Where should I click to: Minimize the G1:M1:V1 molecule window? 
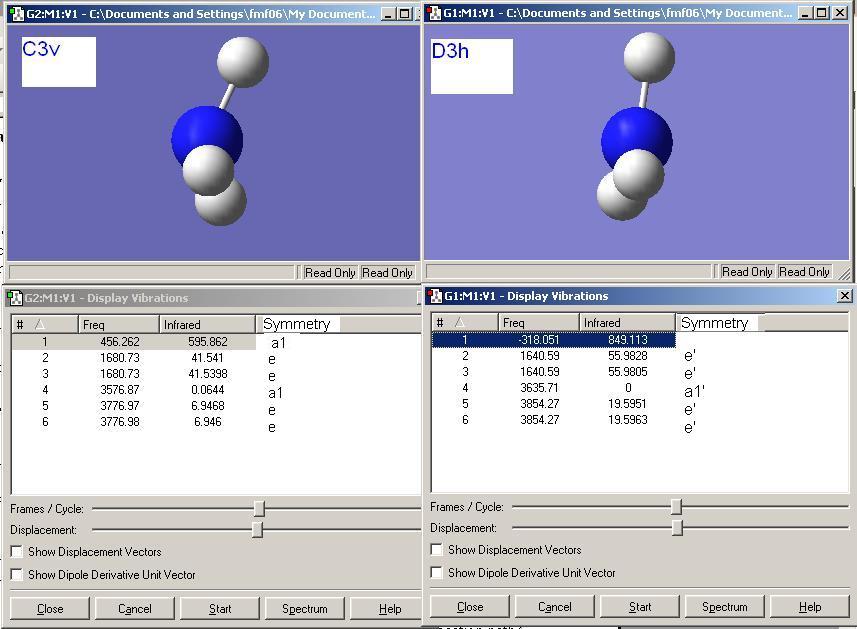point(805,13)
